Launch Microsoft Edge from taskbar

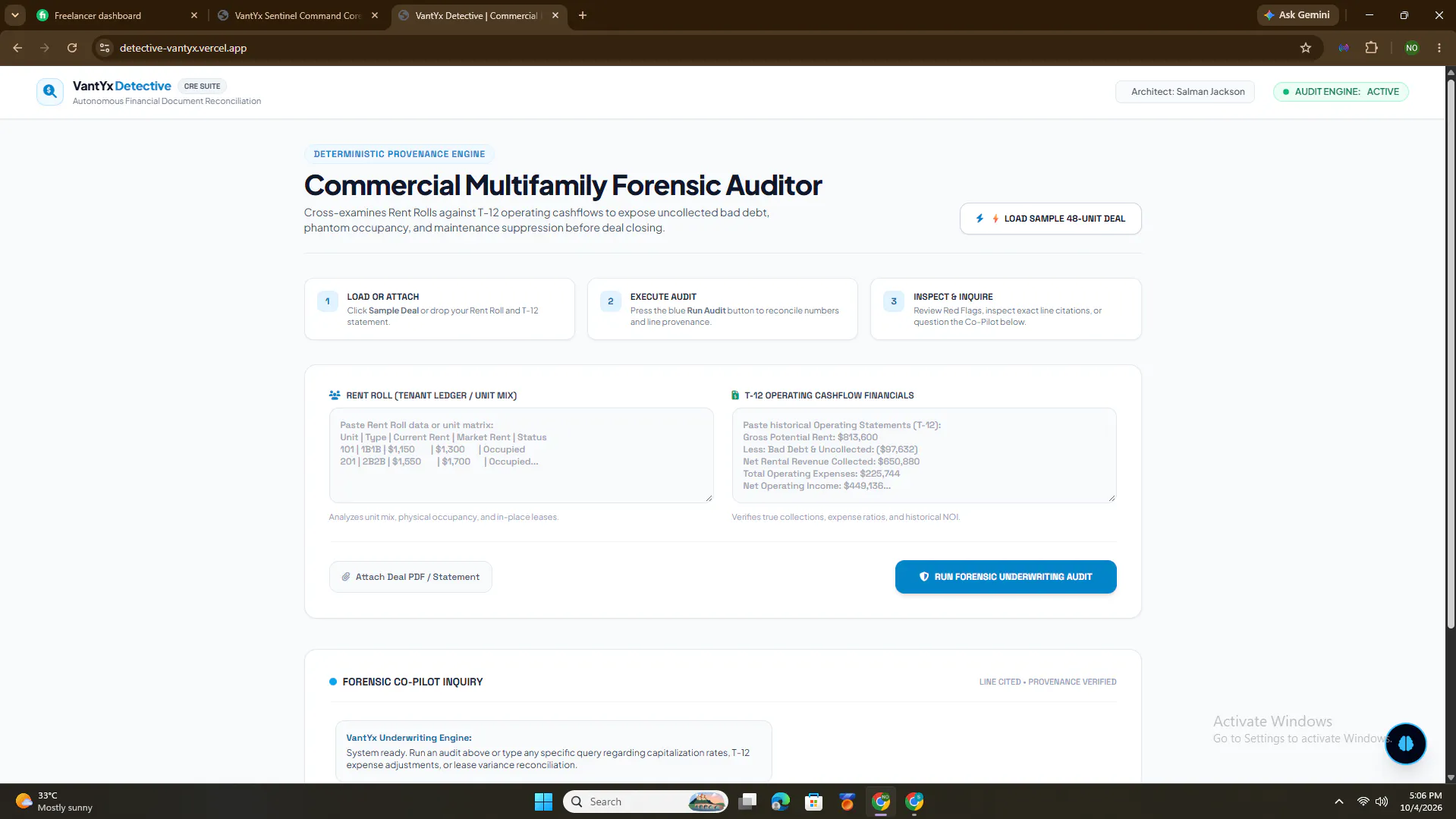pyautogui.click(x=781, y=802)
